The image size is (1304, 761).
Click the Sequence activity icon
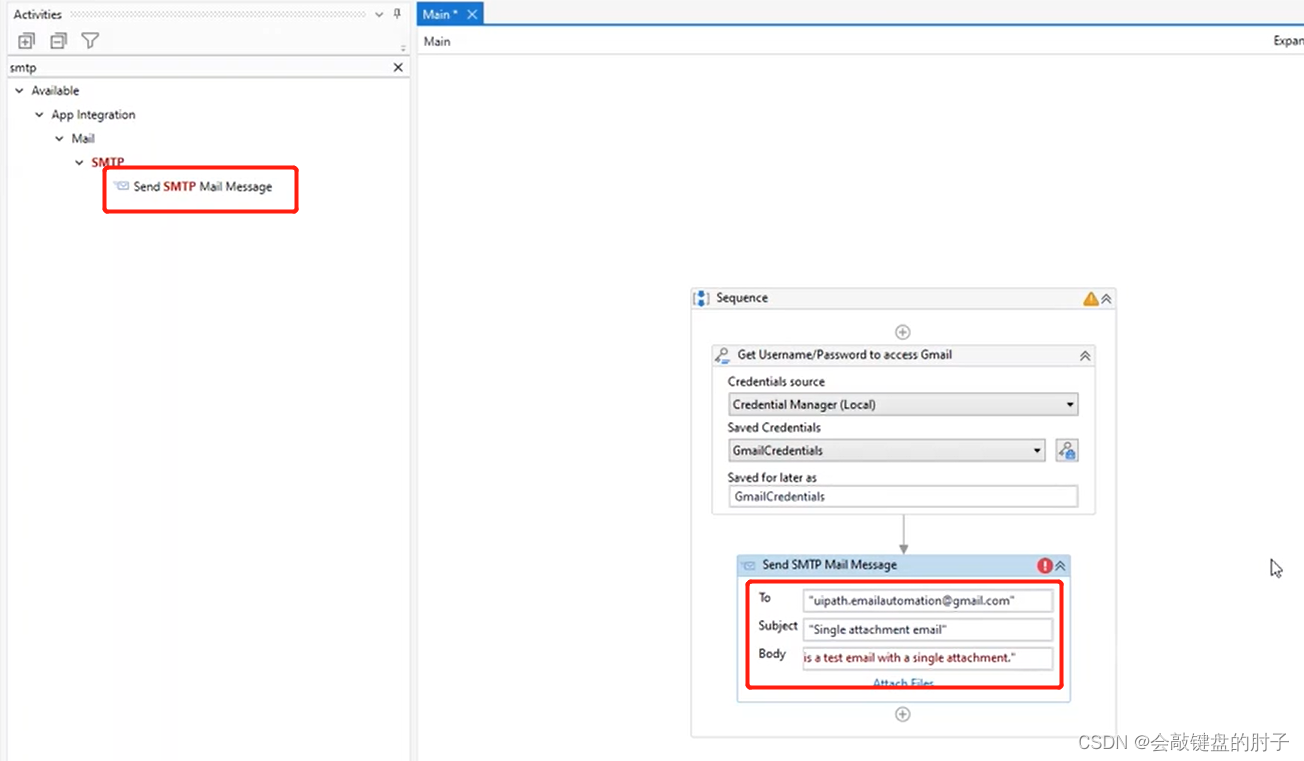click(701, 298)
